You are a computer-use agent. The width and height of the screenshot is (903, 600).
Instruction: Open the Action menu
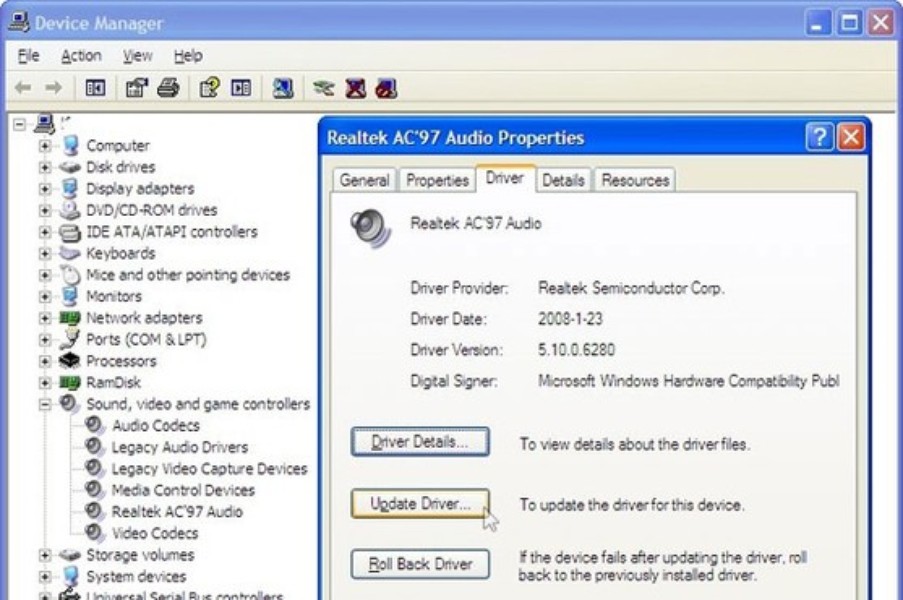(x=81, y=56)
